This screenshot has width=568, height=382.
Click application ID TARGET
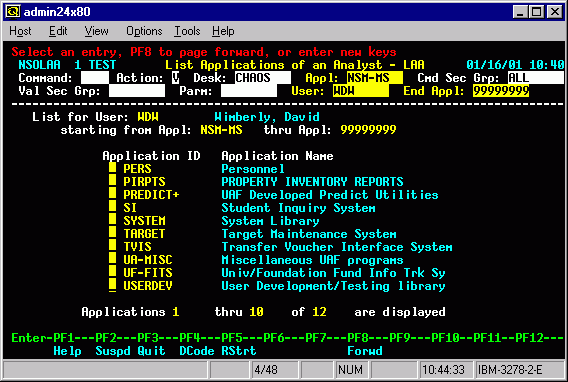pos(144,234)
